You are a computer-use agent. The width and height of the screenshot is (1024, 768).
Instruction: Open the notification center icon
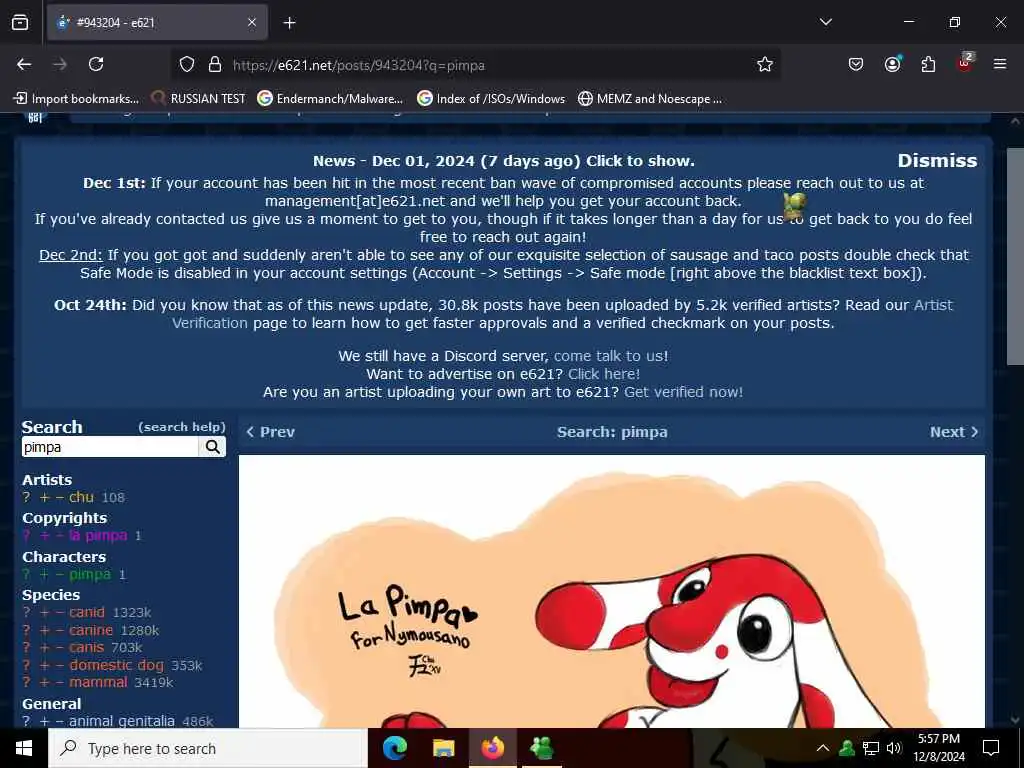(991, 748)
